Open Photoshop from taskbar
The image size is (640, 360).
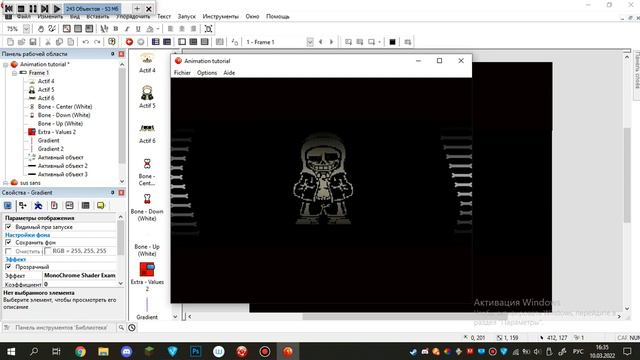click(x=196, y=351)
